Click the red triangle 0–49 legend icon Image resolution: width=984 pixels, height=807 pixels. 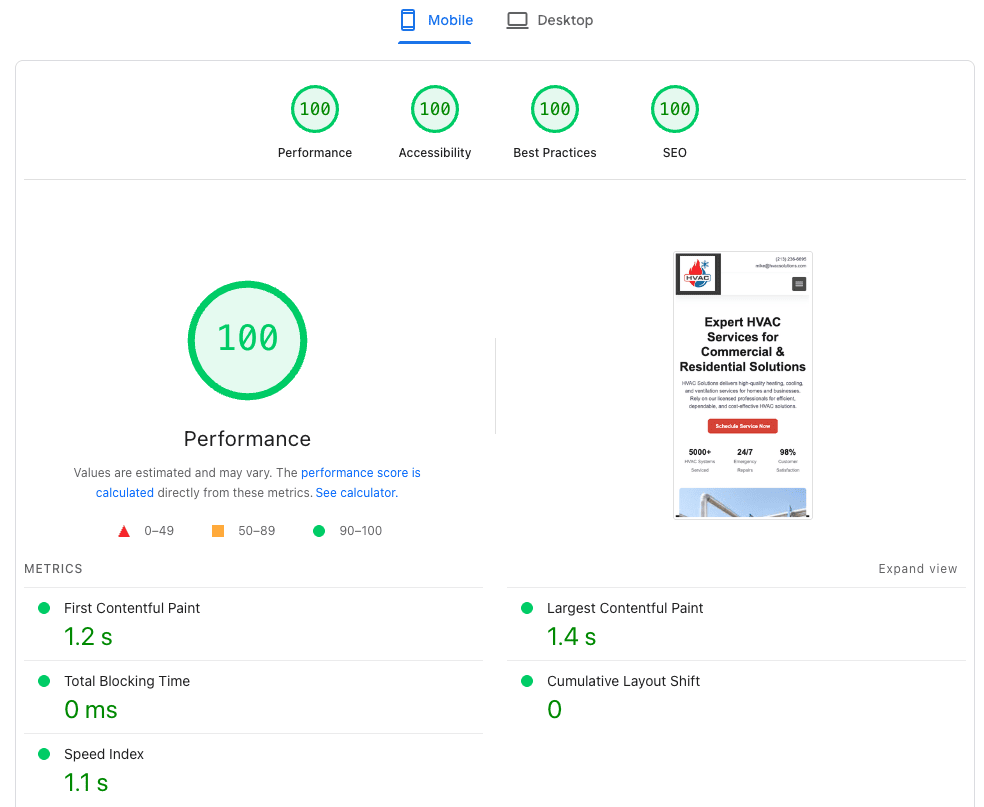point(124,531)
